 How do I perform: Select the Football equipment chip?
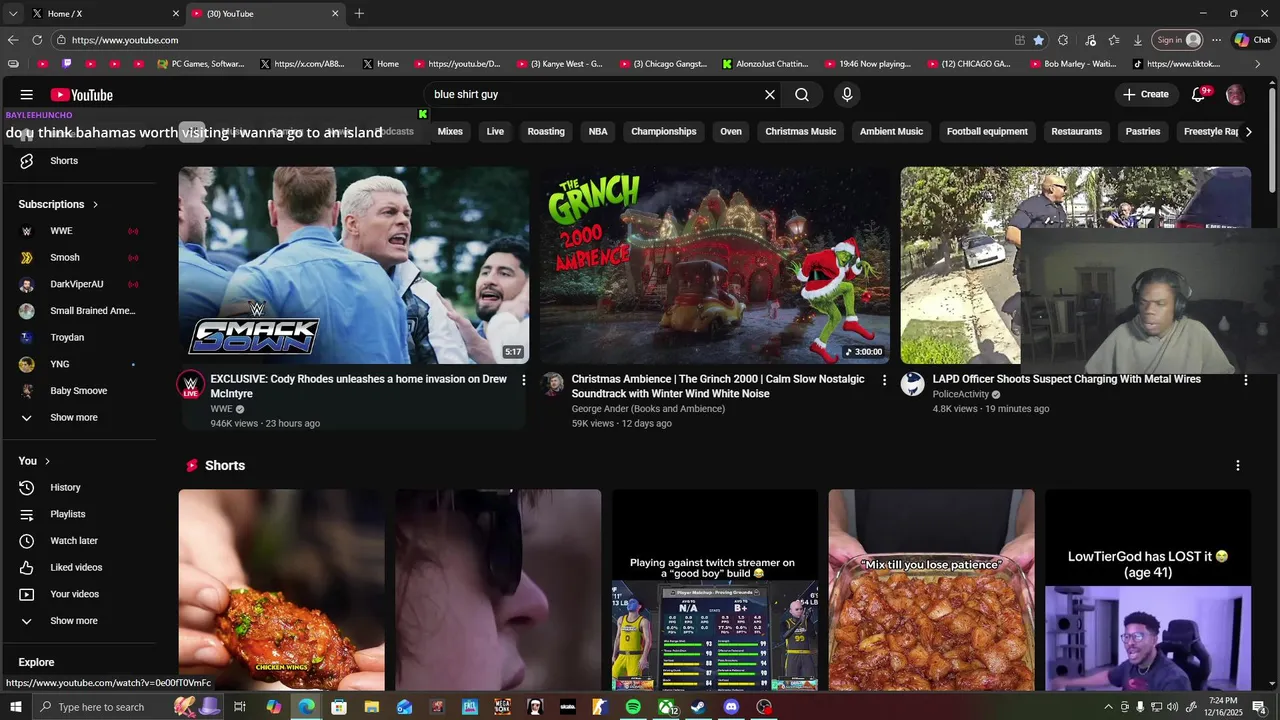(x=987, y=131)
